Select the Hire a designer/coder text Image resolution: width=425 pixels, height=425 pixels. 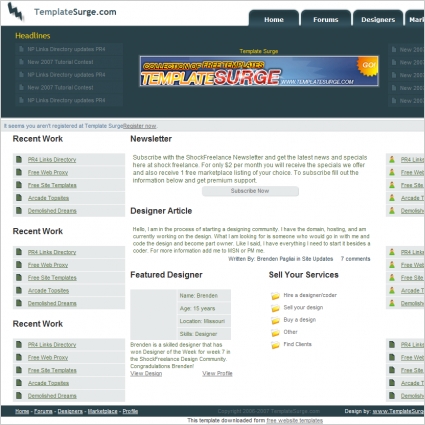(310, 295)
